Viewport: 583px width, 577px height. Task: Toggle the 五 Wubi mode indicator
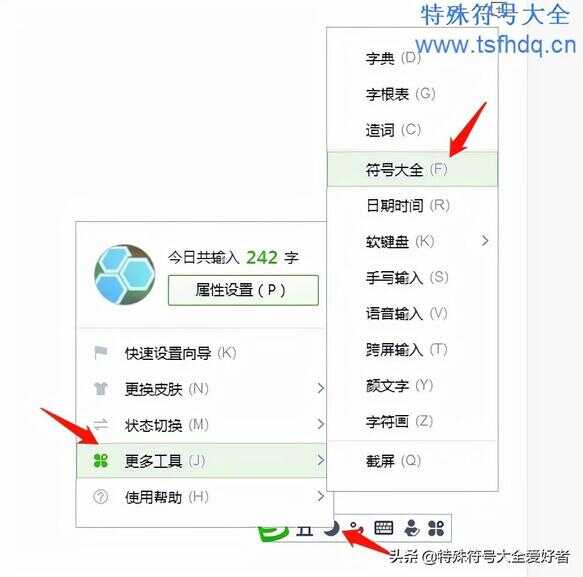305,531
